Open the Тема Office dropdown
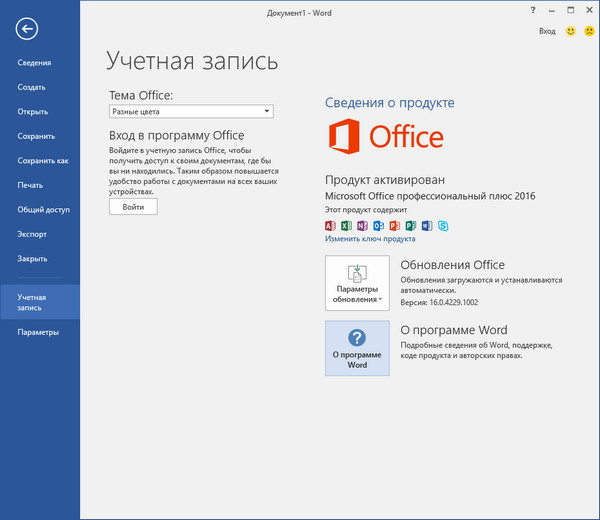600x520 pixels. coord(192,112)
